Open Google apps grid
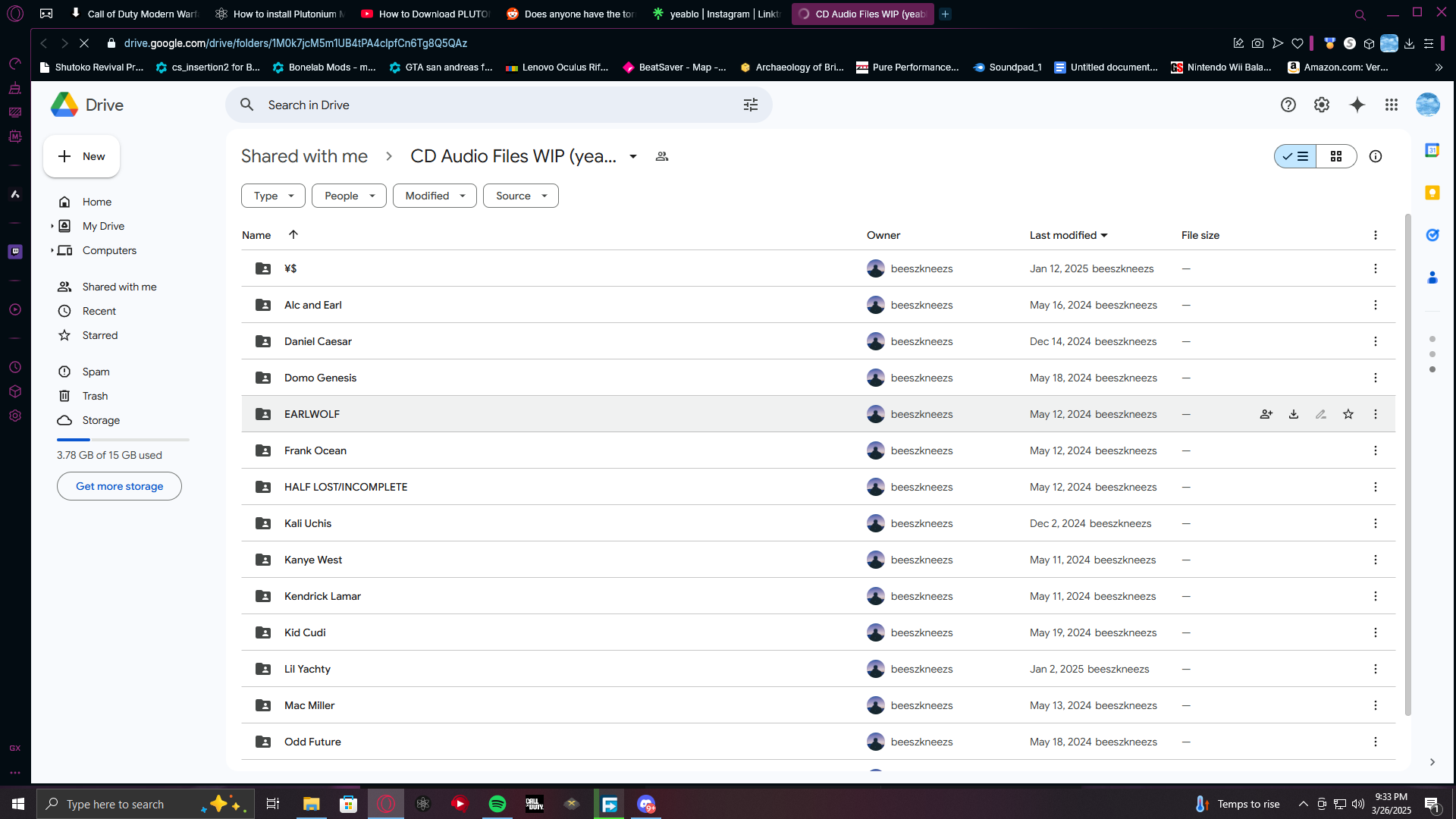This screenshot has height=819, width=1456. [1392, 105]
